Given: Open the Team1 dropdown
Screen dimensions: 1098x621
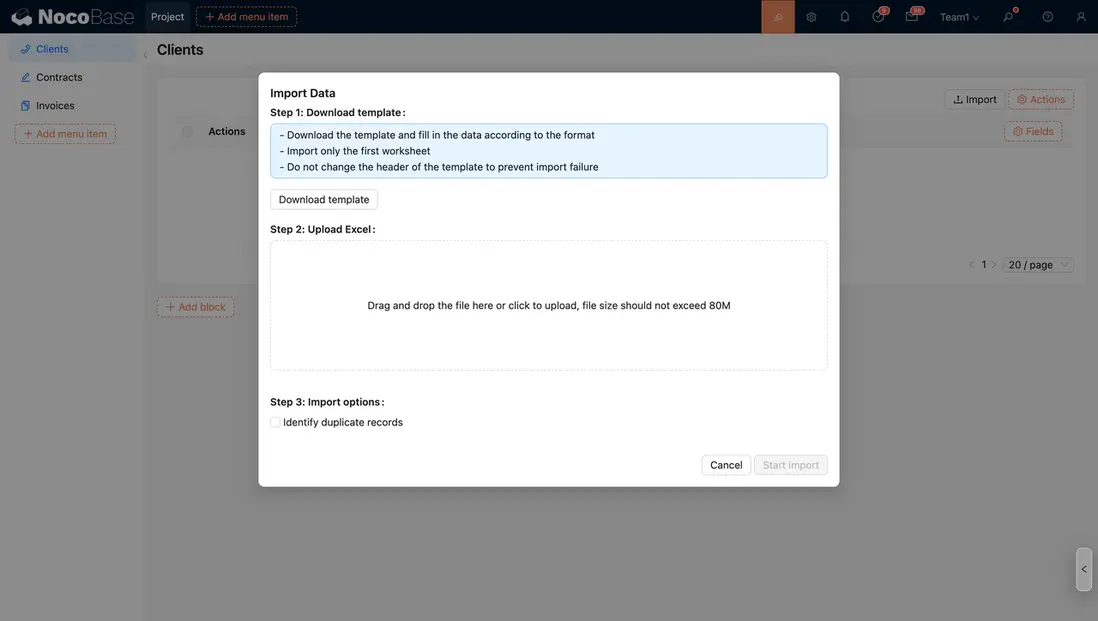Looking at the screenshot, I should tap(959, 17).
